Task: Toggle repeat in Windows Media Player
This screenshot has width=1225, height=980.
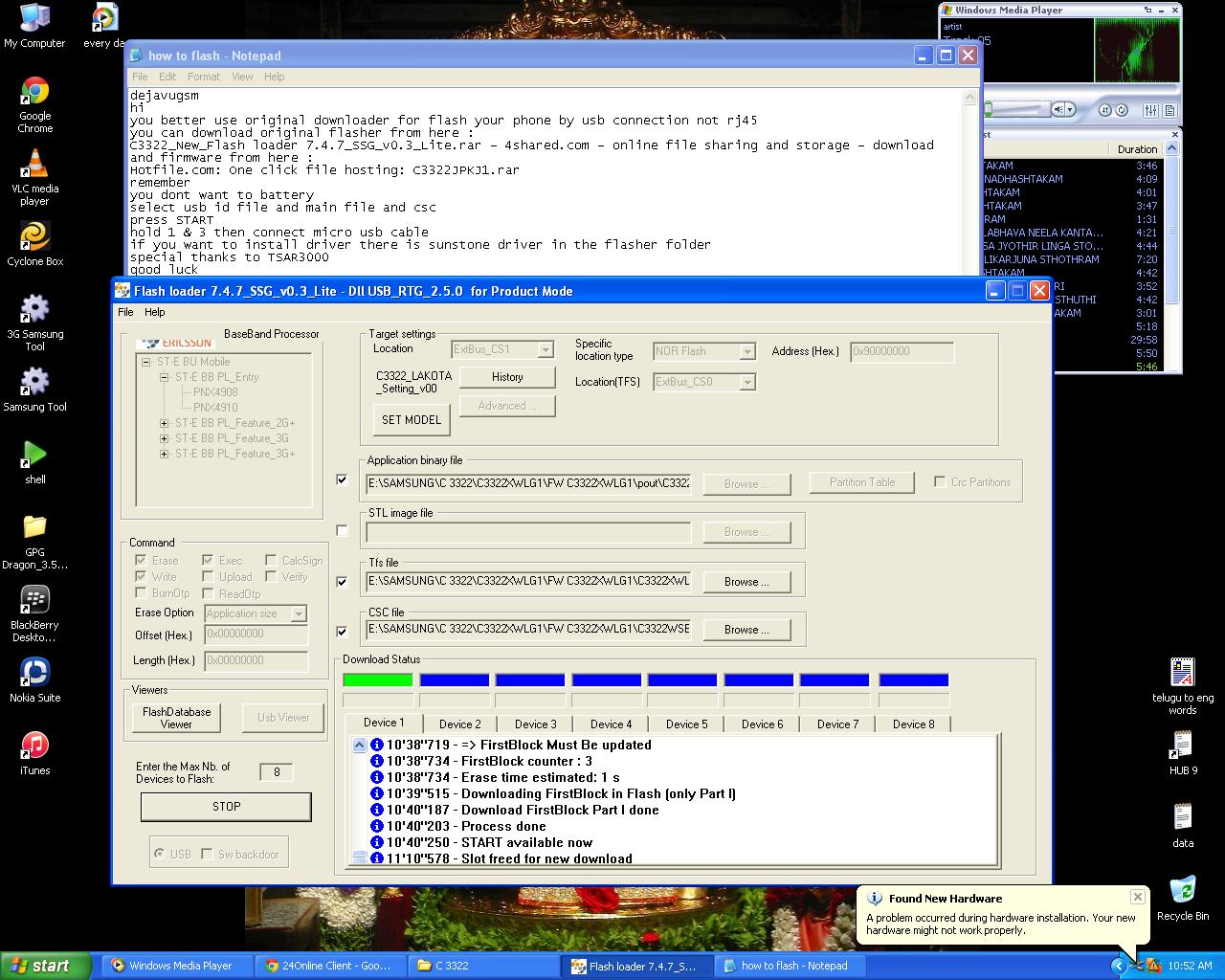Action: coord(1121,110)
